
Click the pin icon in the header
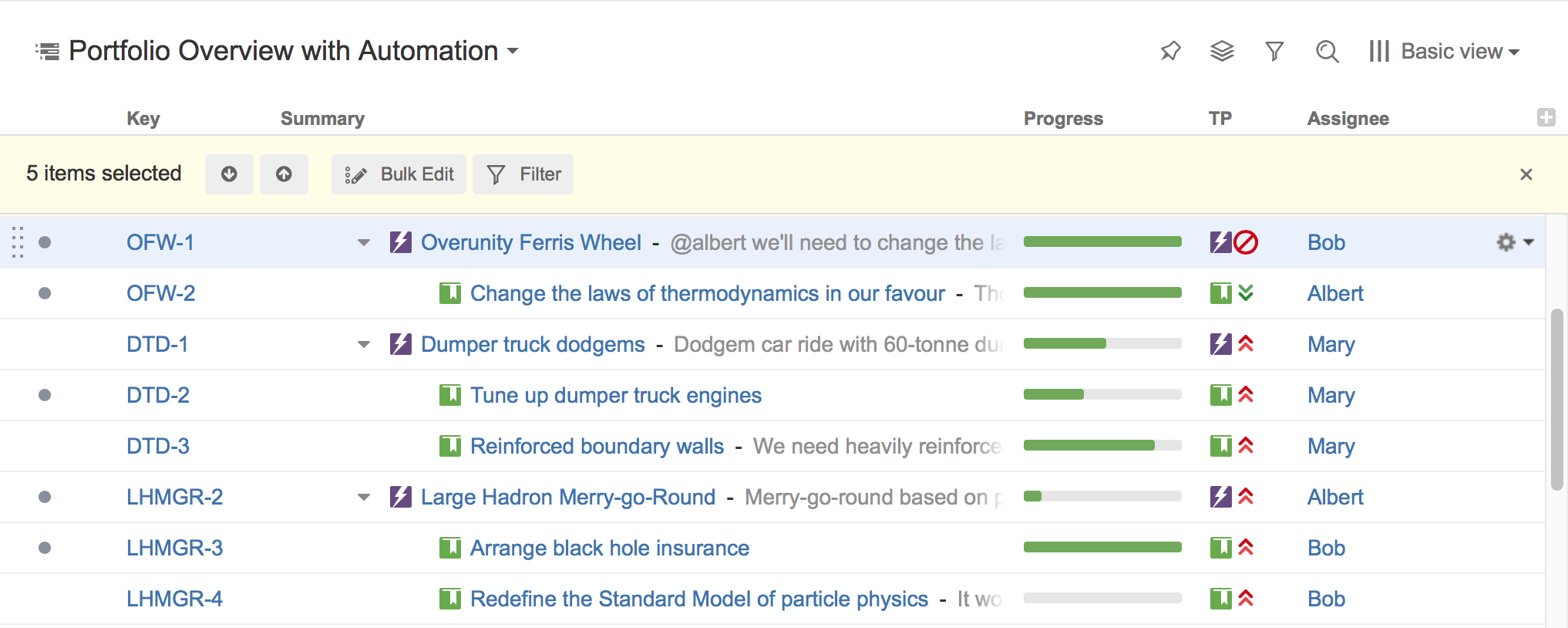pyautogui.click(x=1170, y=52)
